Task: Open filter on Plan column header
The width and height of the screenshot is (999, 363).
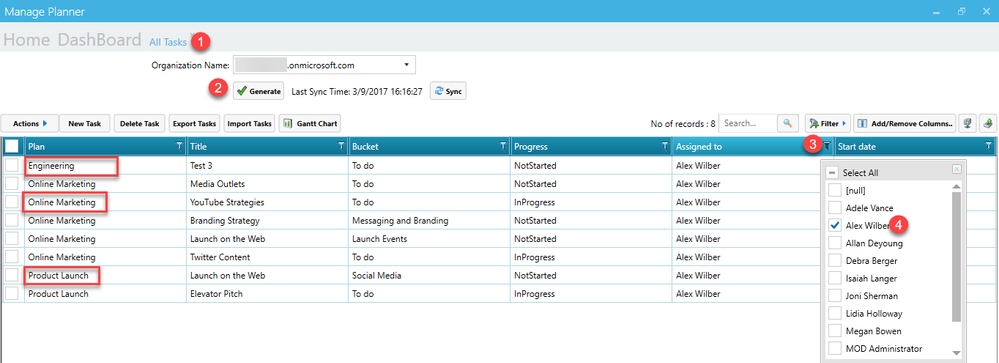Action: pos(179,146)
